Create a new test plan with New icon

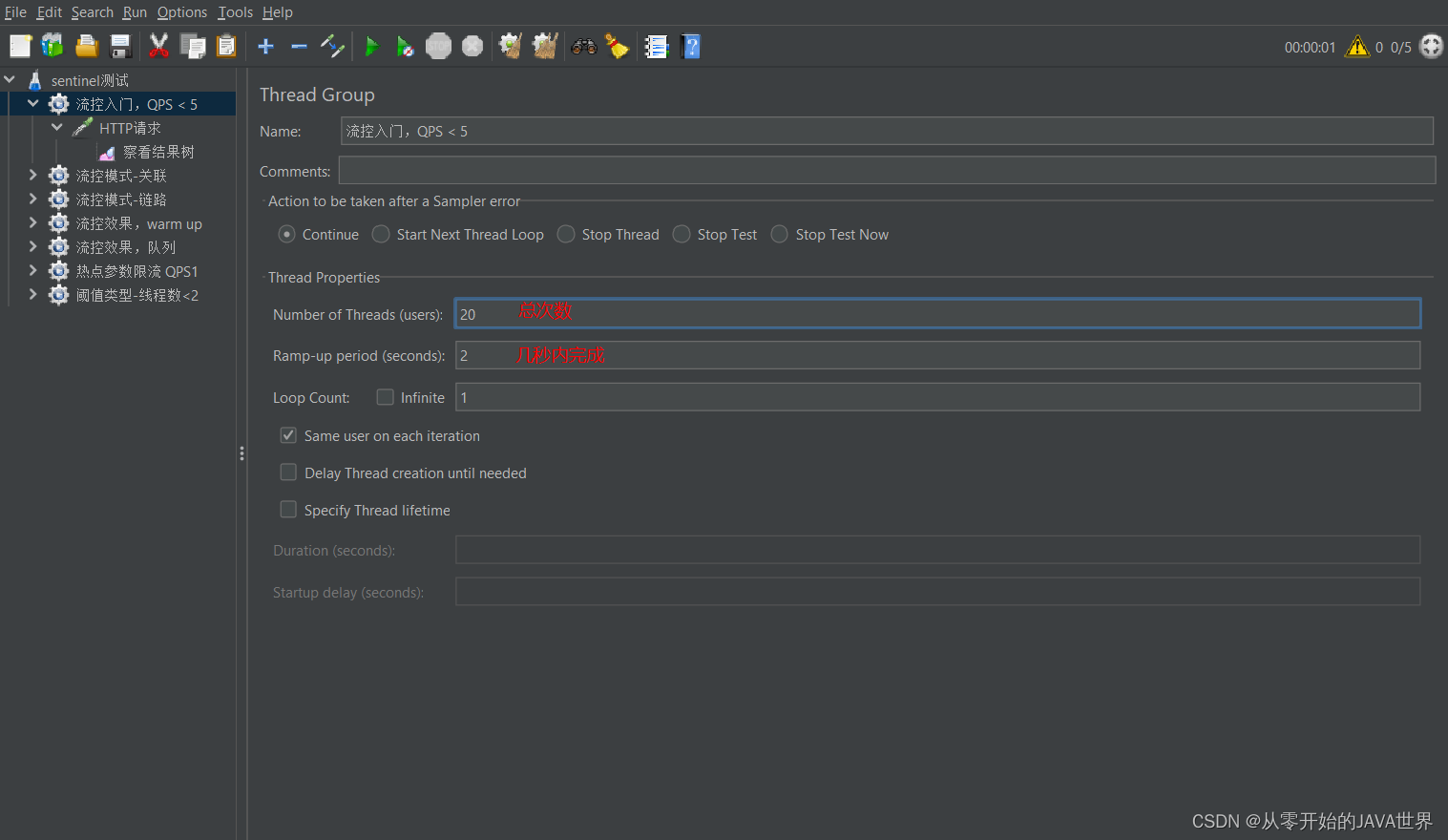tap(20, 46)
